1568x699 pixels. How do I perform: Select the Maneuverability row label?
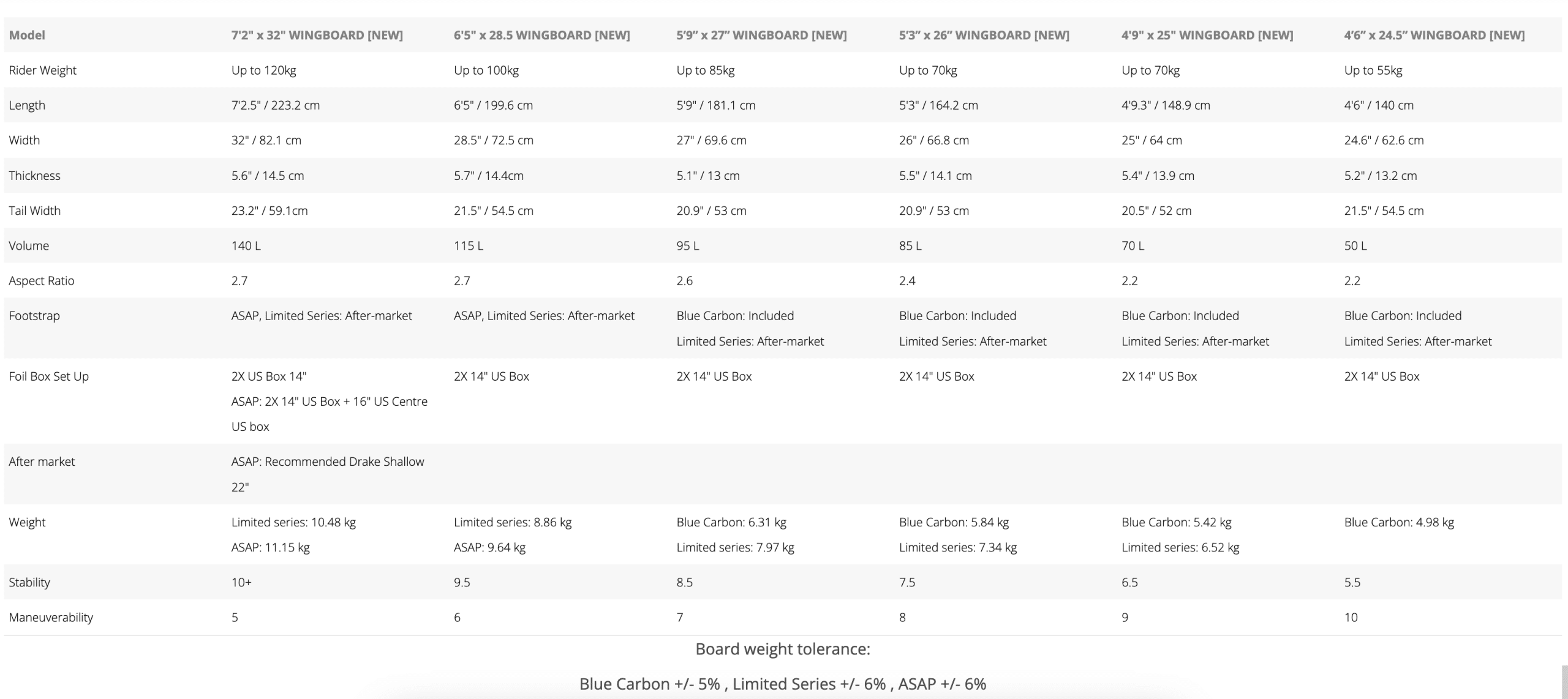coord(51,617)
